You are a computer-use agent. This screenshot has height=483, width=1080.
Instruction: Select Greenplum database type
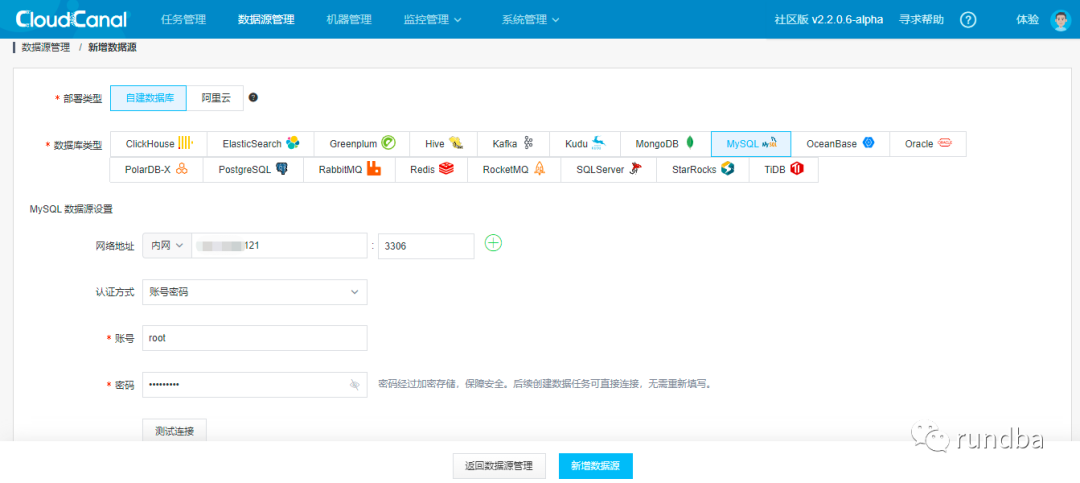(362, 144)
